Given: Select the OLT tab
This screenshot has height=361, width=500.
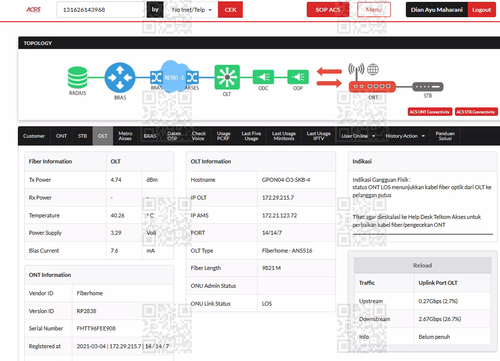Looking at the screenshot, I should click(103, 136).
